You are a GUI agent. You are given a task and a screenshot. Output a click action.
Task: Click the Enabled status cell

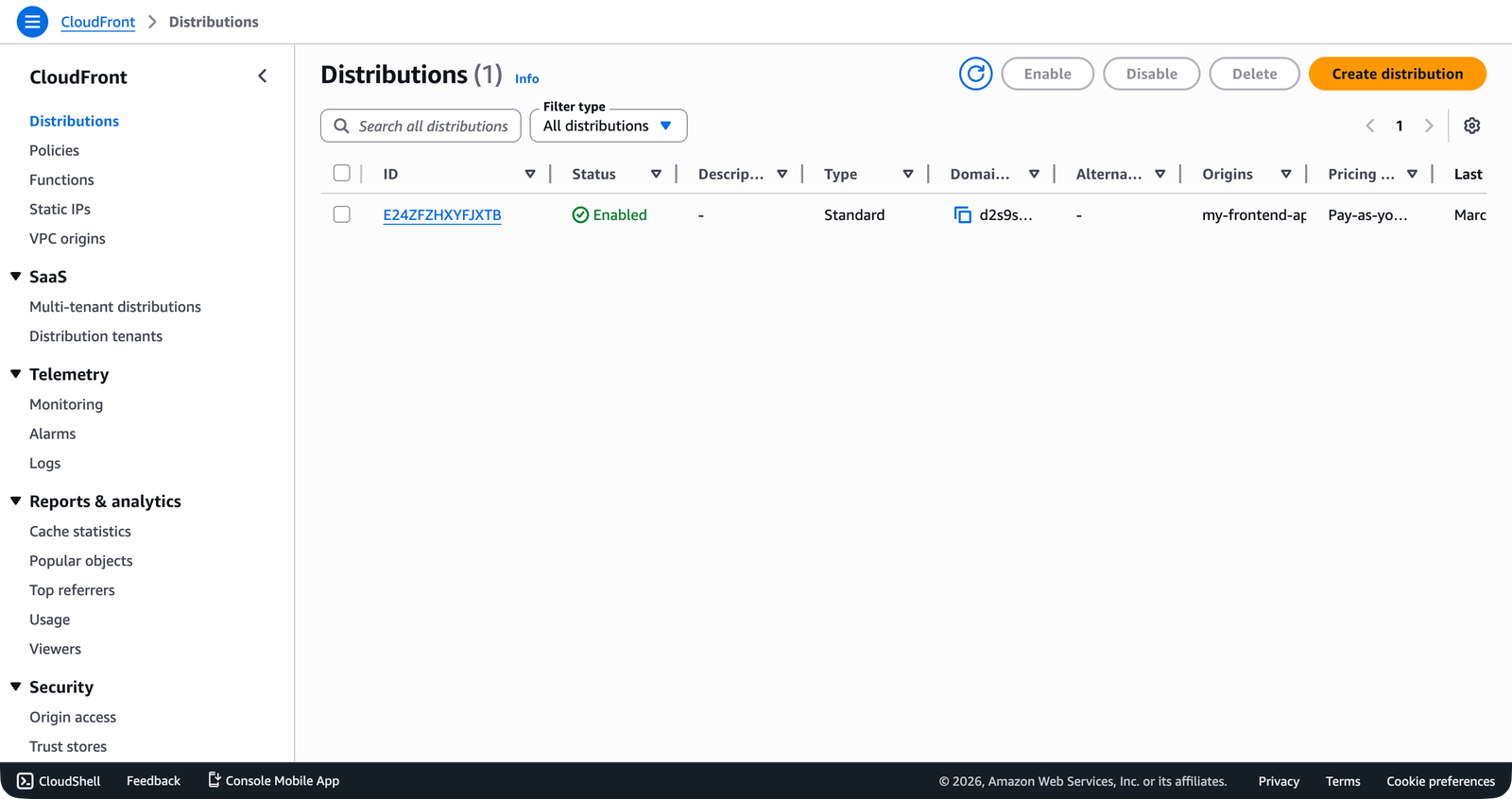(x=610, y=215)
